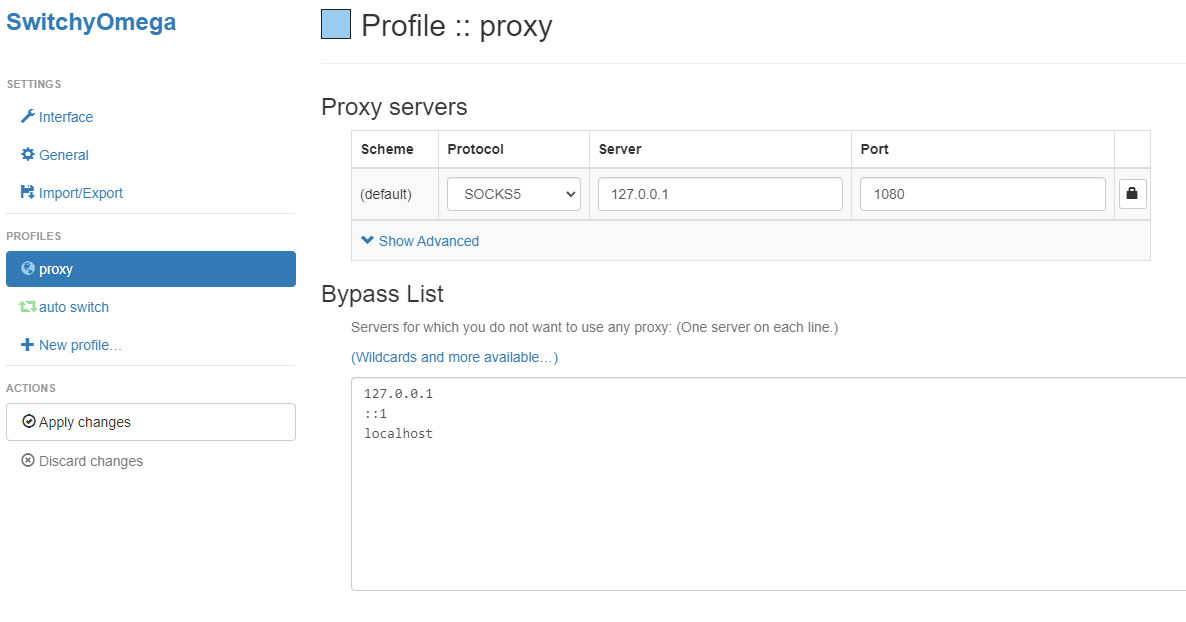Click the gear icon beside General
Image resolution: width=1186 pixels, height=622 pixels.
pos(30,155)
